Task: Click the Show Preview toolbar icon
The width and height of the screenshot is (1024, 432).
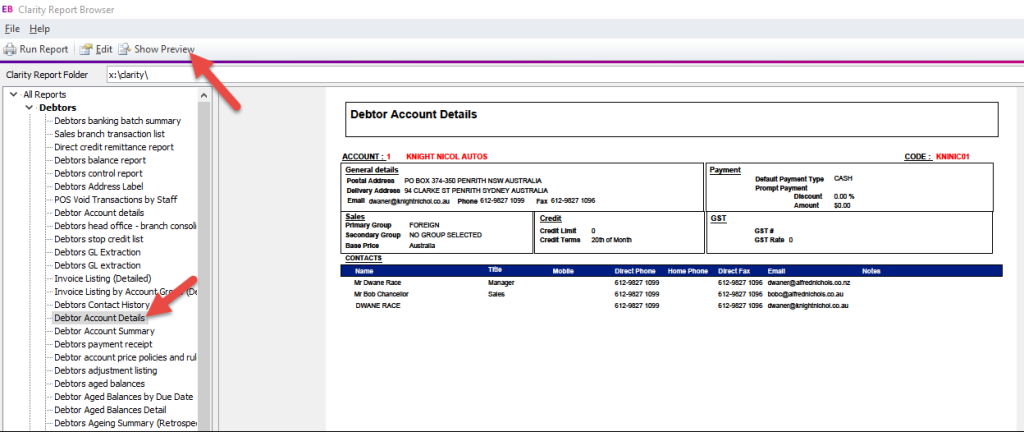Action: click(124, 49)
